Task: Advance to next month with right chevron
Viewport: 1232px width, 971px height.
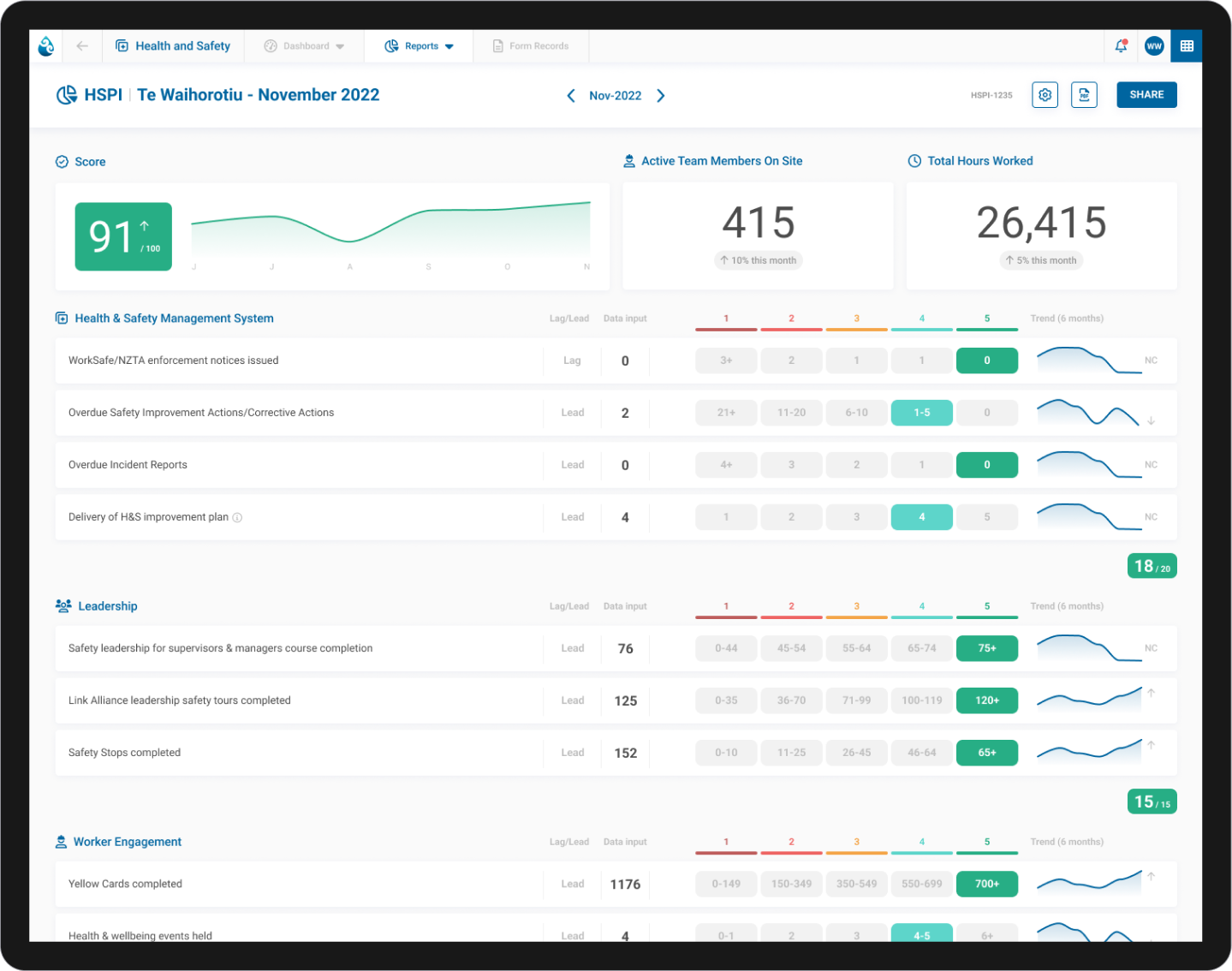Action: [x=660, y=95]
